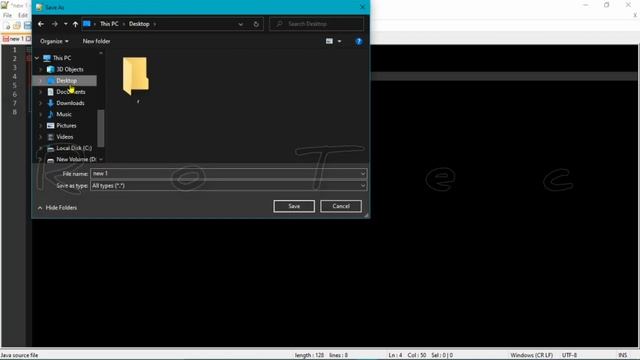
Task: Collapse the This PC tree node
Action: point(37,58)
